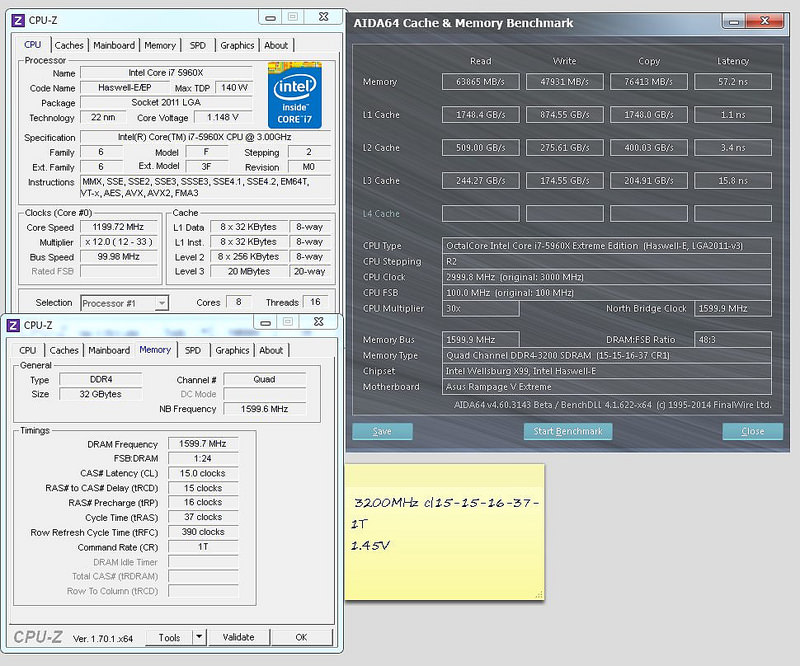Click the Level 2 cache value 8 x 256 KBytes
The width and height of the screenshot is (800, 666).
248,257
